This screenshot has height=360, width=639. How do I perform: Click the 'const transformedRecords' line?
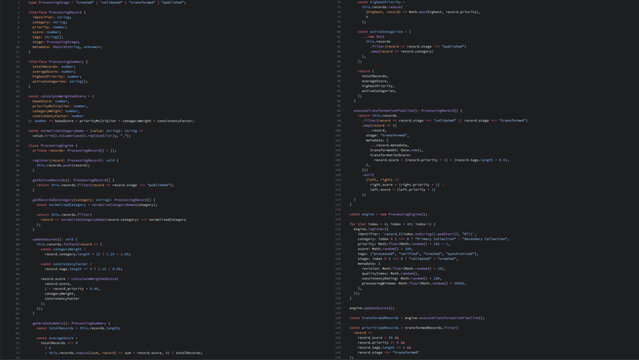[x=417, y=318]
